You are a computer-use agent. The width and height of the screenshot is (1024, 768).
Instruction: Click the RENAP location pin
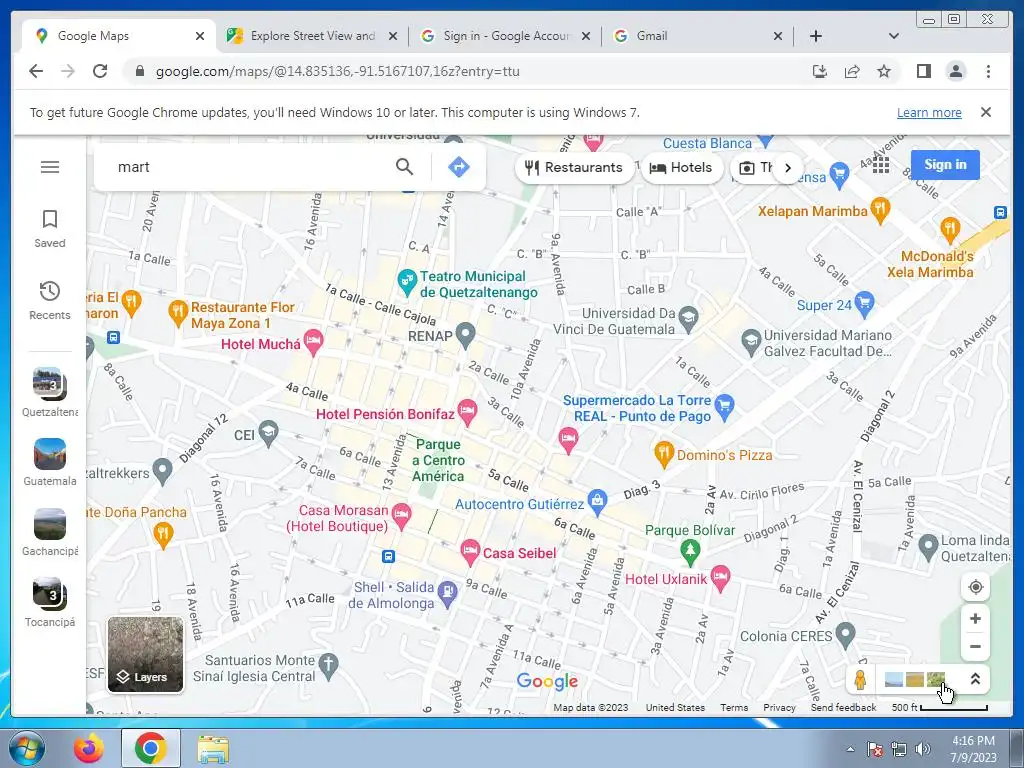pyautogui.click(x=465, y=335)
